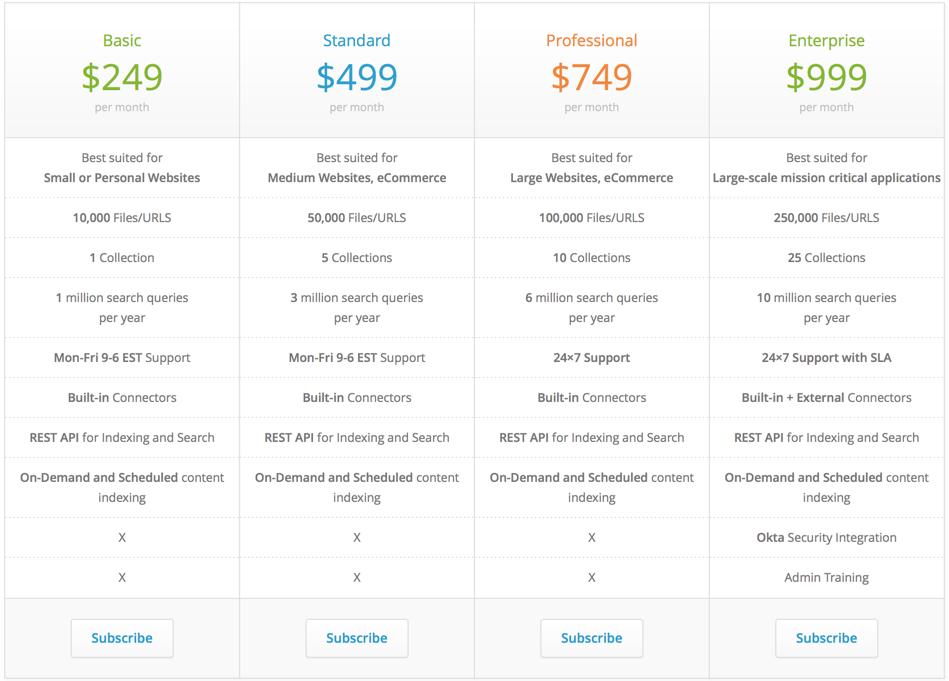Click Subscribe under the Professional plan
Screen dimensions: 949x681
pos(592,638)
